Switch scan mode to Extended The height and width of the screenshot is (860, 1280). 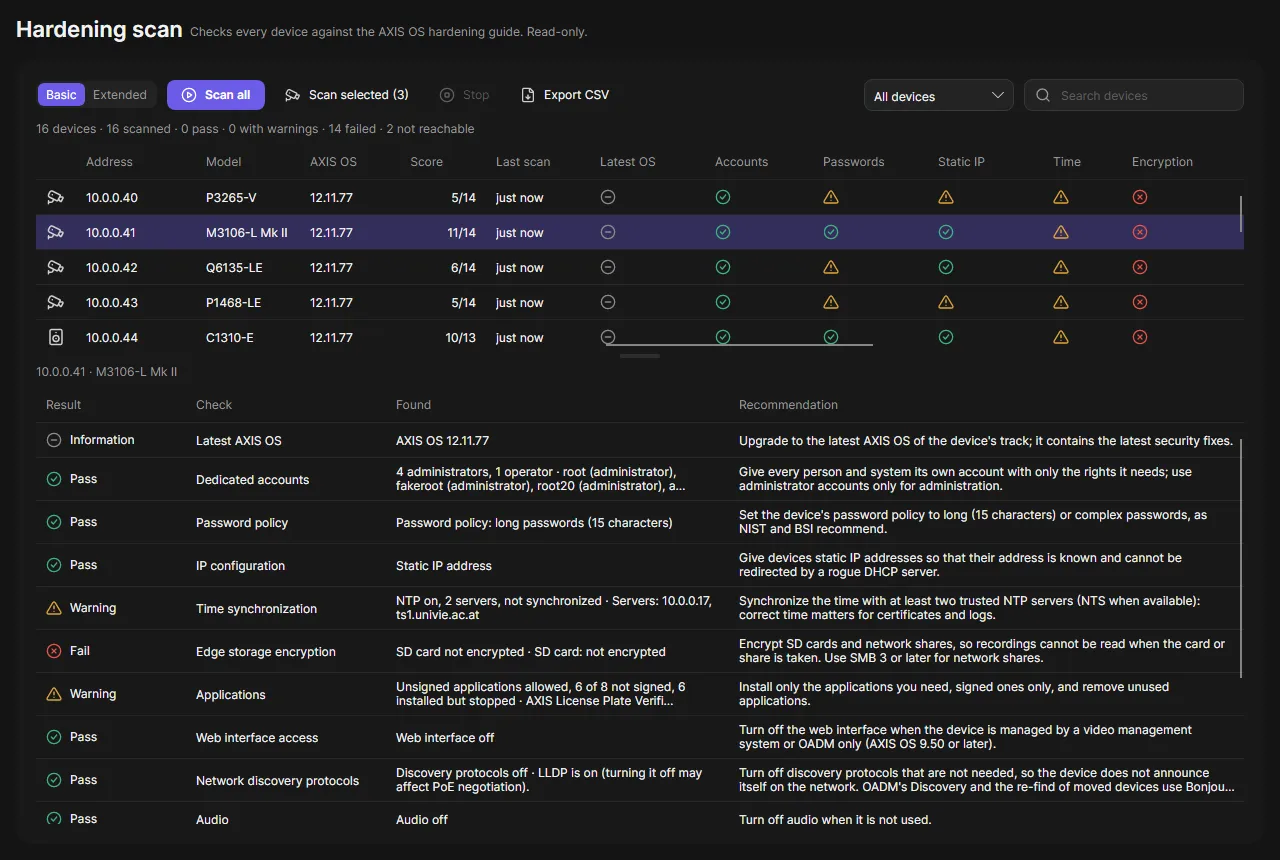pyautogui.click(x=120, y=95)
